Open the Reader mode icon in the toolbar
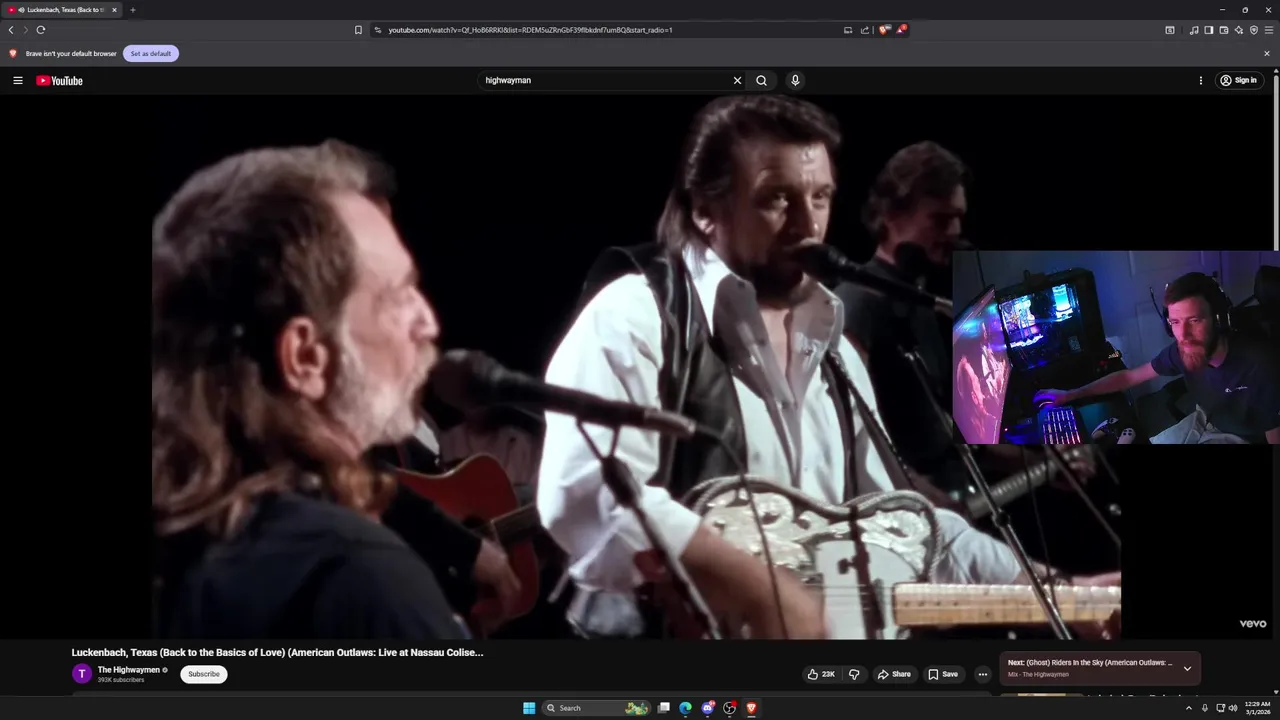Screen dimensions: 1280x720 tap(1170, 30)
